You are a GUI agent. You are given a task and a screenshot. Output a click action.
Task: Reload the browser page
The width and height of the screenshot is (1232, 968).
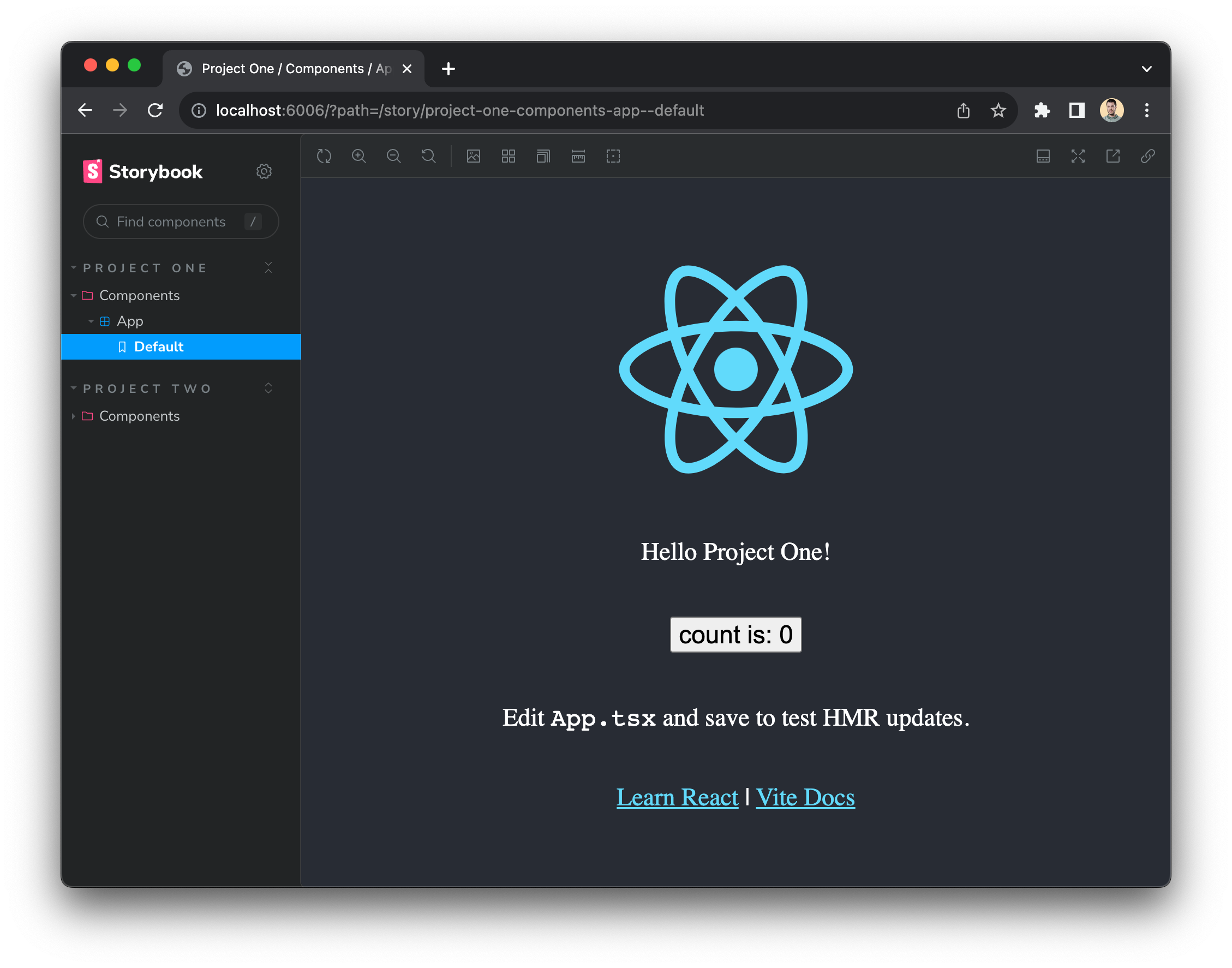coord(156,110)
